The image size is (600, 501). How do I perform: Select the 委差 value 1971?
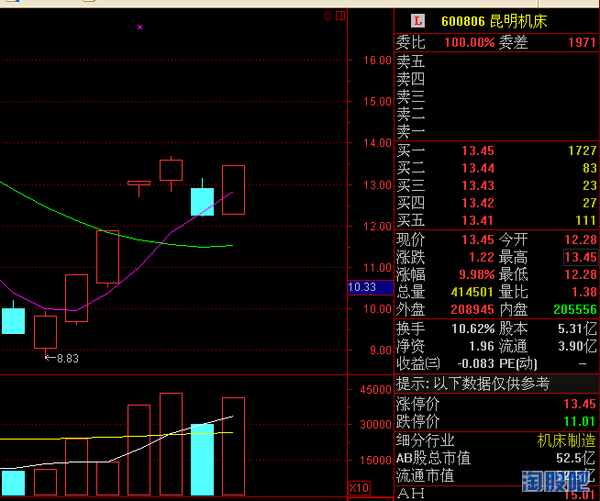(x=582, y=42)
